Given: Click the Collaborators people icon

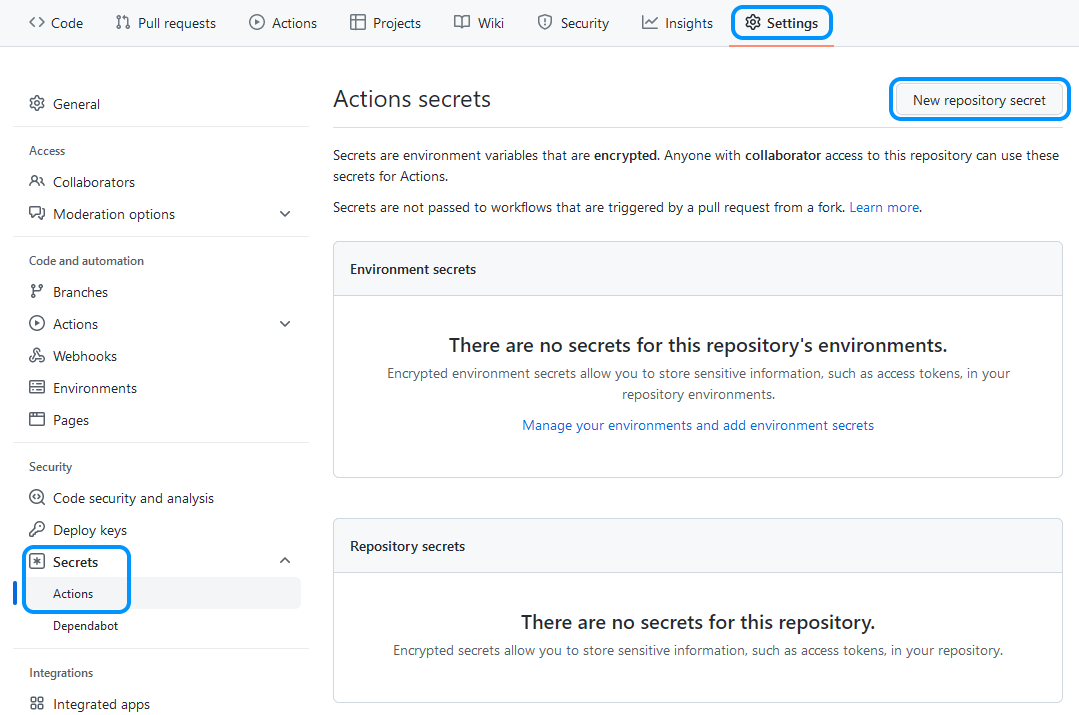Looking at the screenshot, I should pyautogui.click(x=37, y=182).
